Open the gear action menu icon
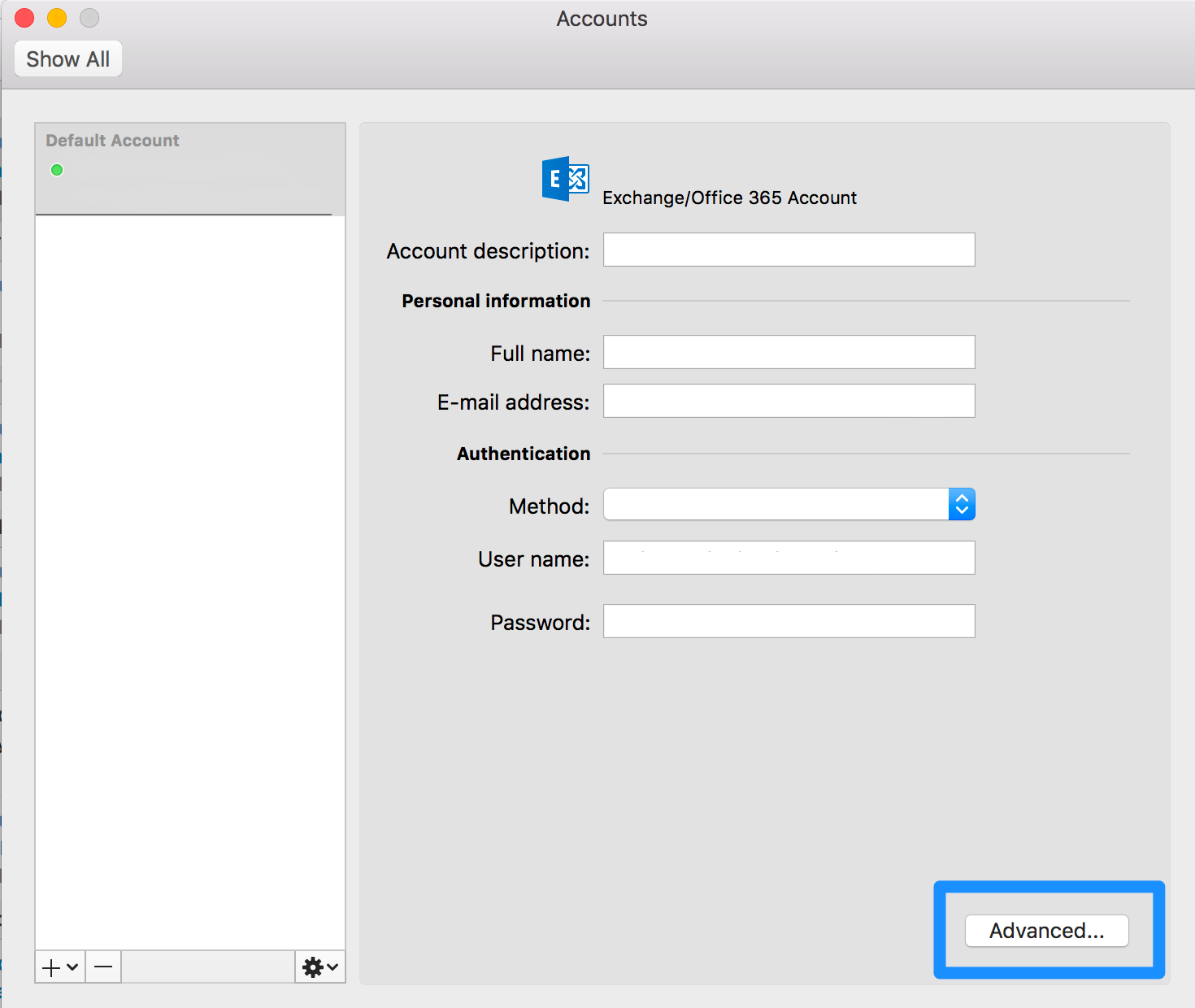The image size is (1195, 1008). (x=312, y=967)
